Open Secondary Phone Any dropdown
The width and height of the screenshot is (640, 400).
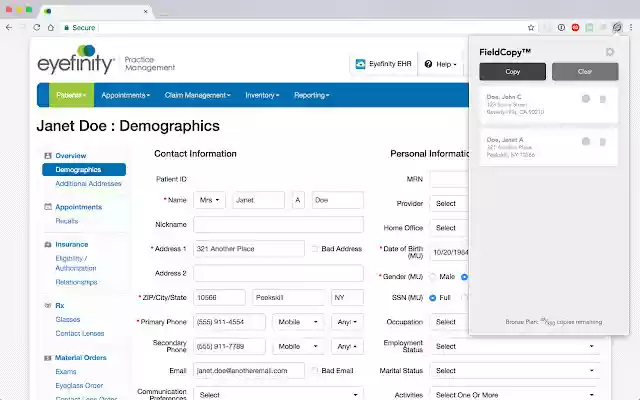(347, 346)
